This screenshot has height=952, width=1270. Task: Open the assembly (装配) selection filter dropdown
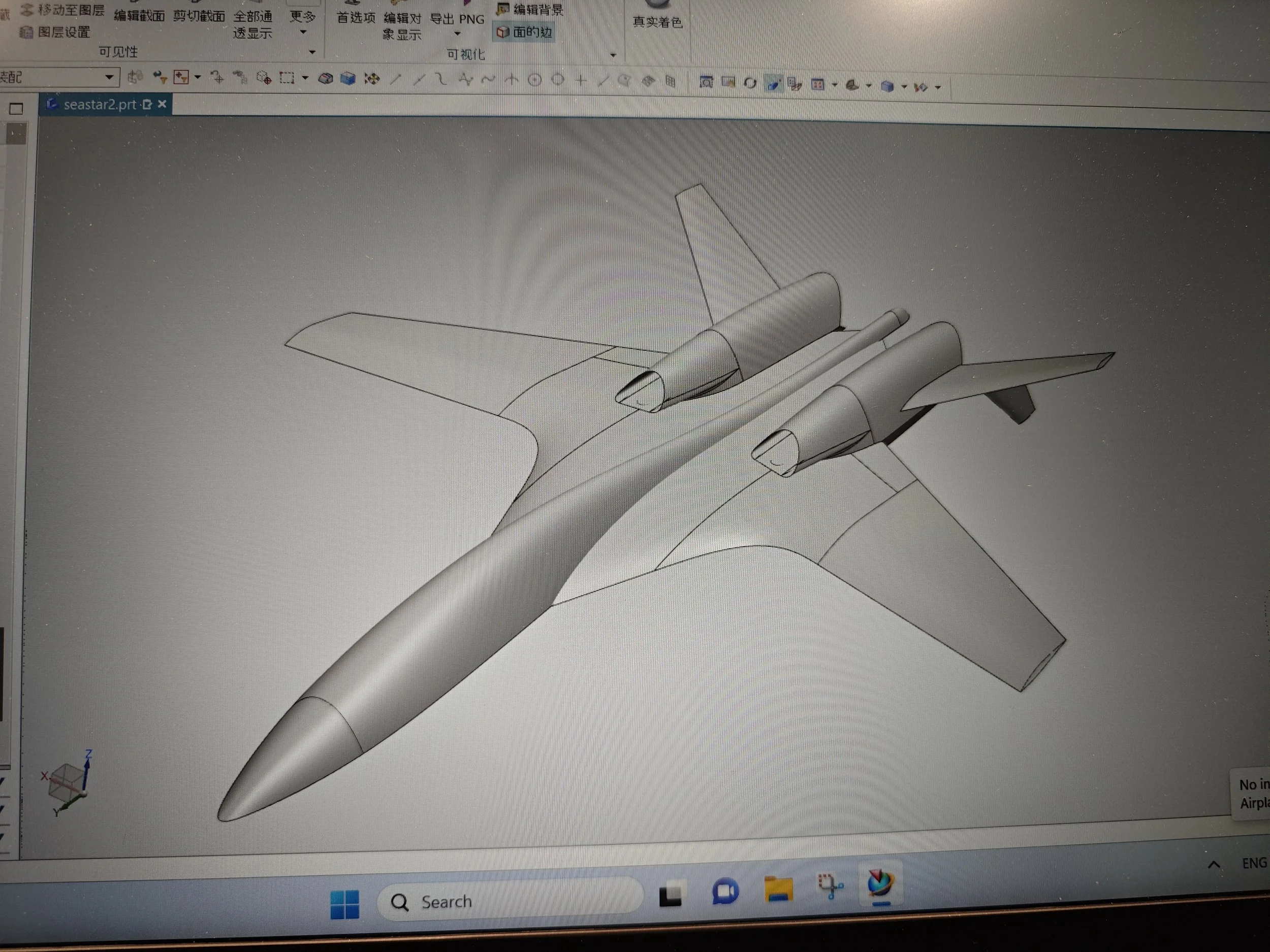pos(109,77)
